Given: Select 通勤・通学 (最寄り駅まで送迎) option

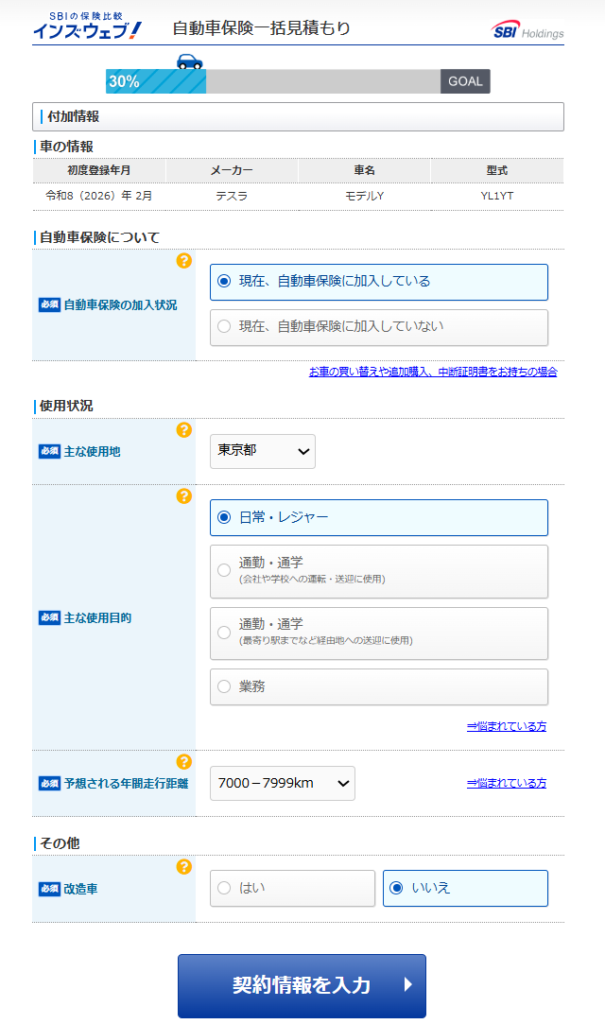Looking at the screenshot, I should pos(379,633).
